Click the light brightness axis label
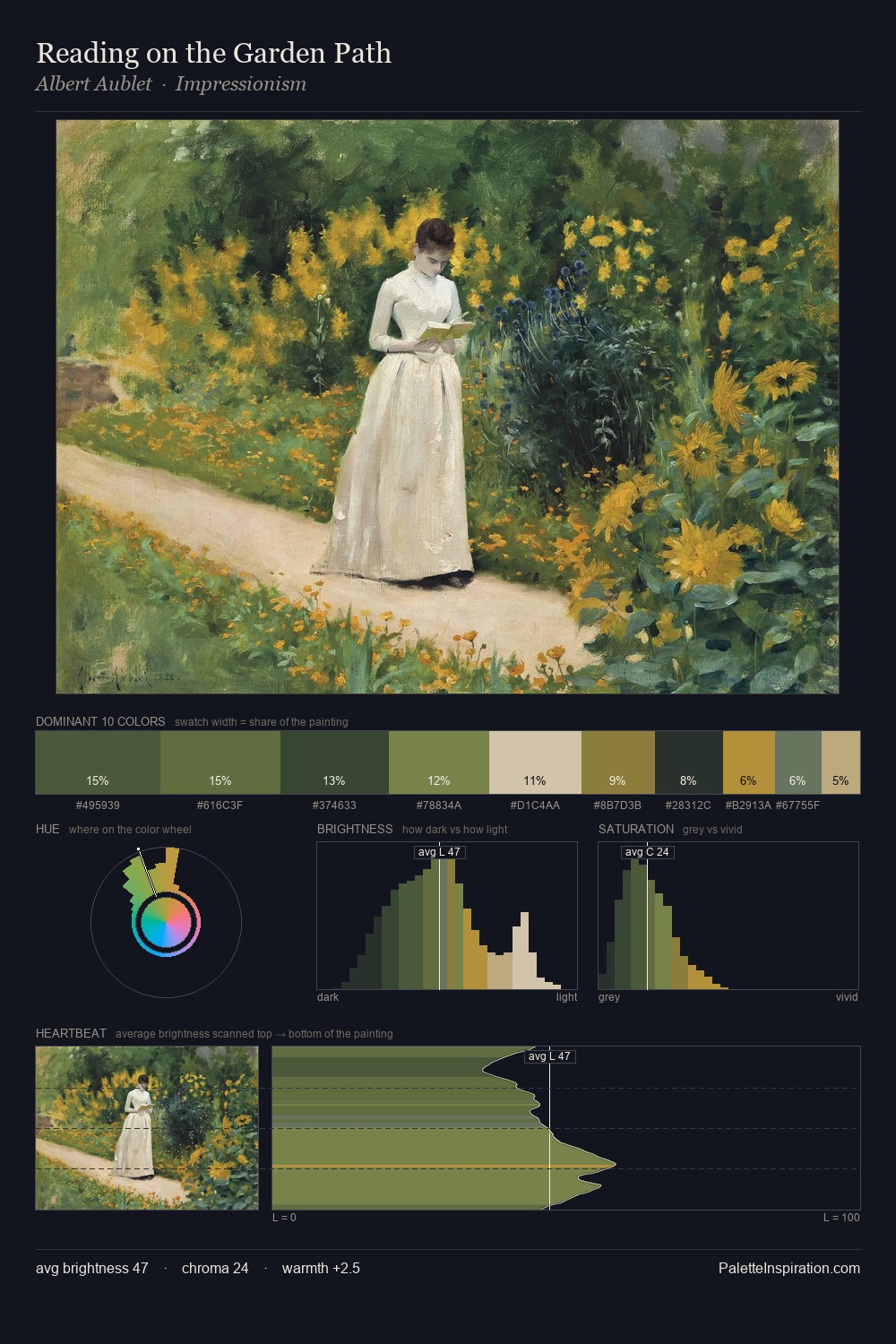Viewport: 896px width, 1344px height. click(566, 997)
